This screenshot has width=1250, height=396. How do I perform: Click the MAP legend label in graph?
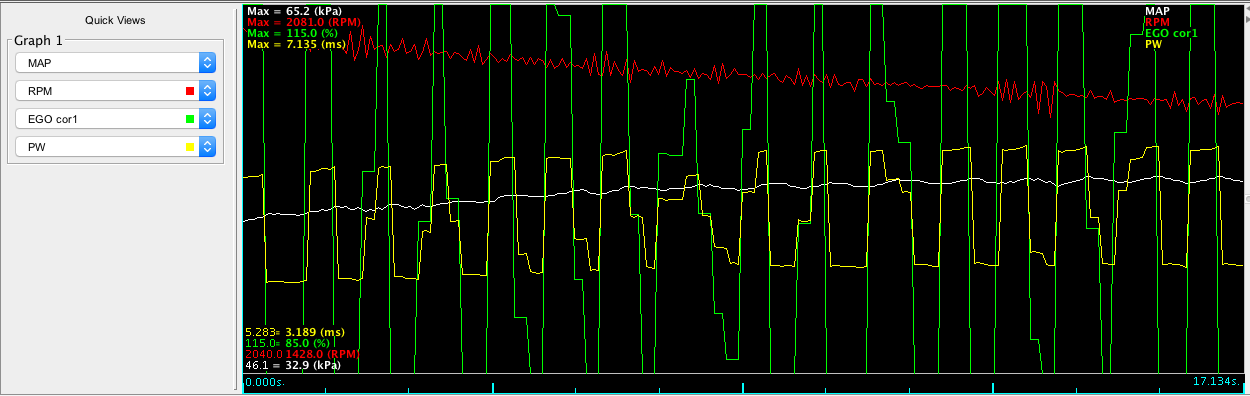click(1158, 11)
